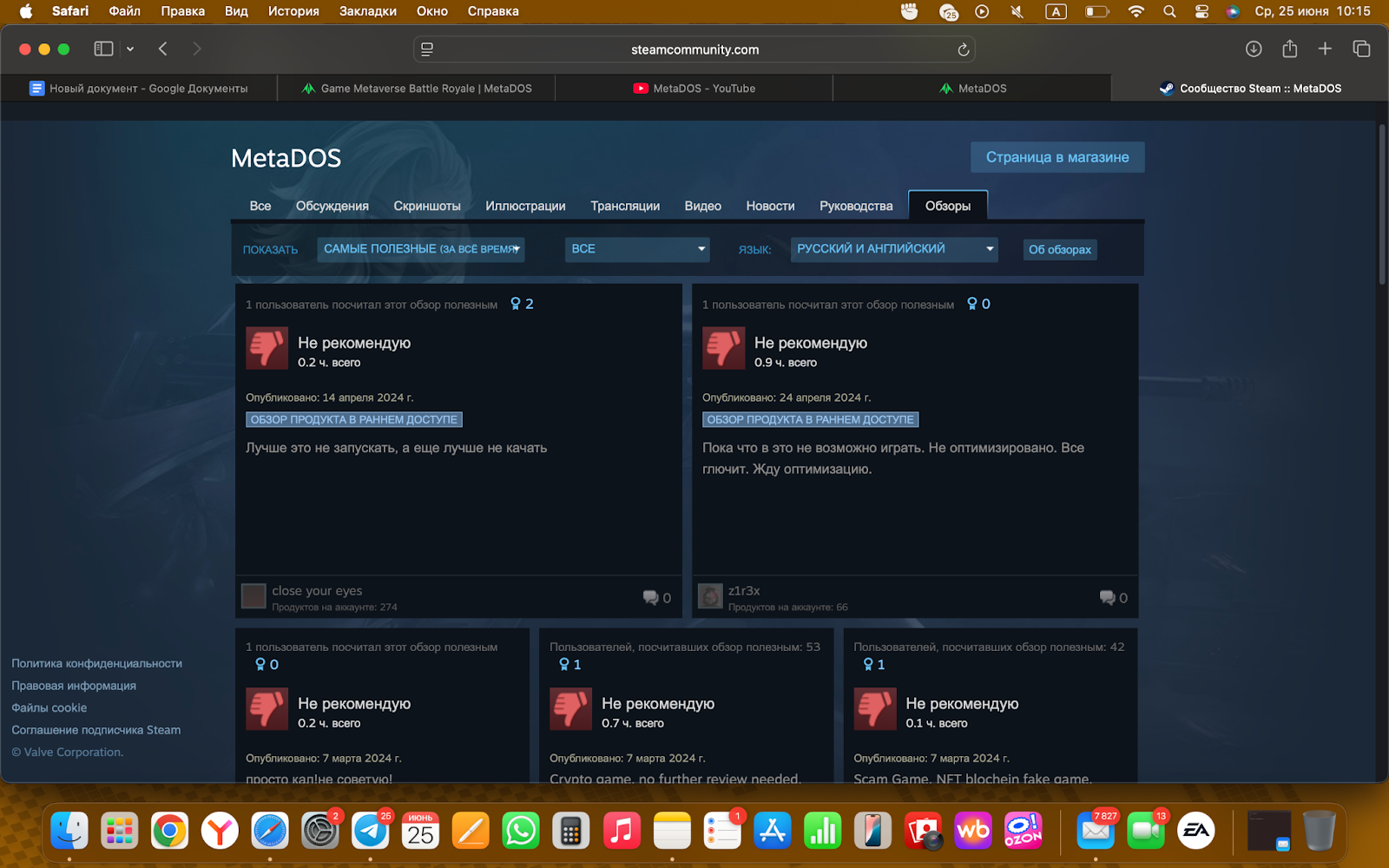The height and width of the screenshot is (868, 1389).
Task: Click the forward navigation arrow
Action: click(x=197, y=49)
